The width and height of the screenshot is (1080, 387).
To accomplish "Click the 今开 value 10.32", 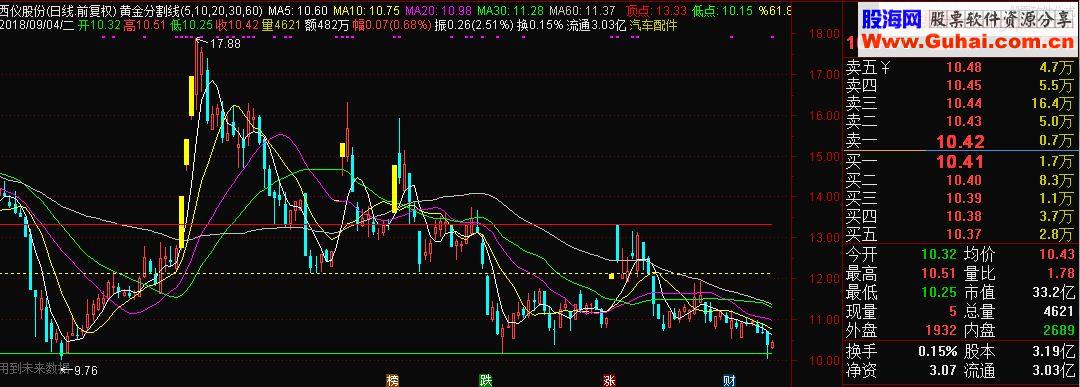I will 939,255.
